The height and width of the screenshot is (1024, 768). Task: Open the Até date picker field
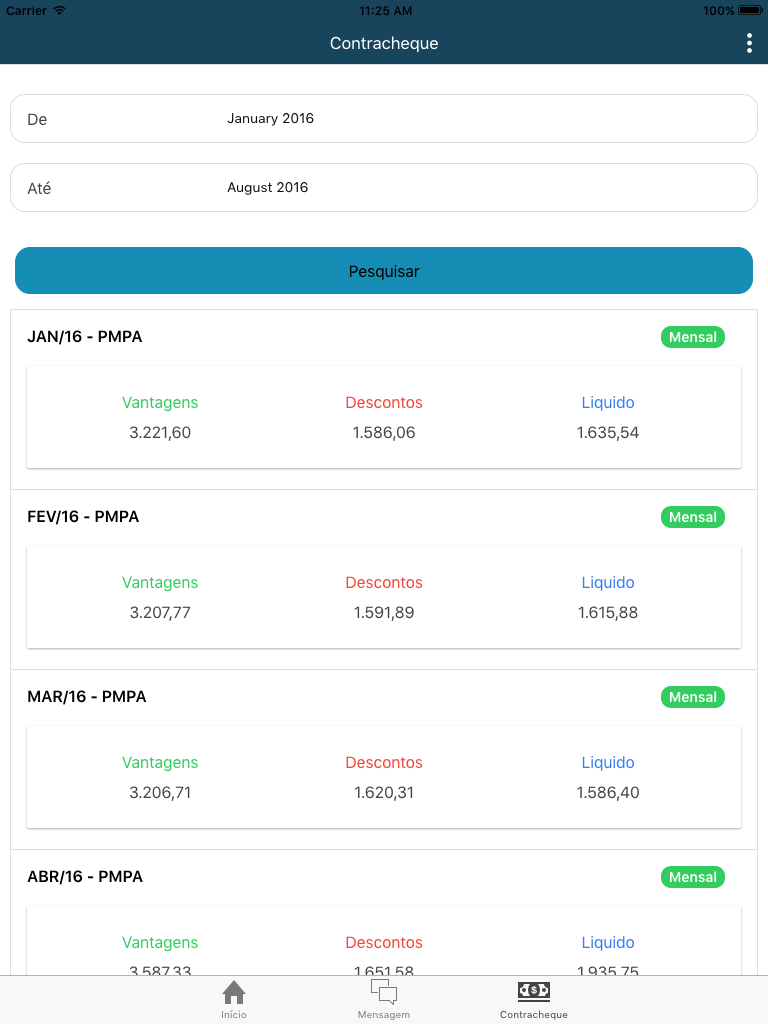[x=384, y=187]
